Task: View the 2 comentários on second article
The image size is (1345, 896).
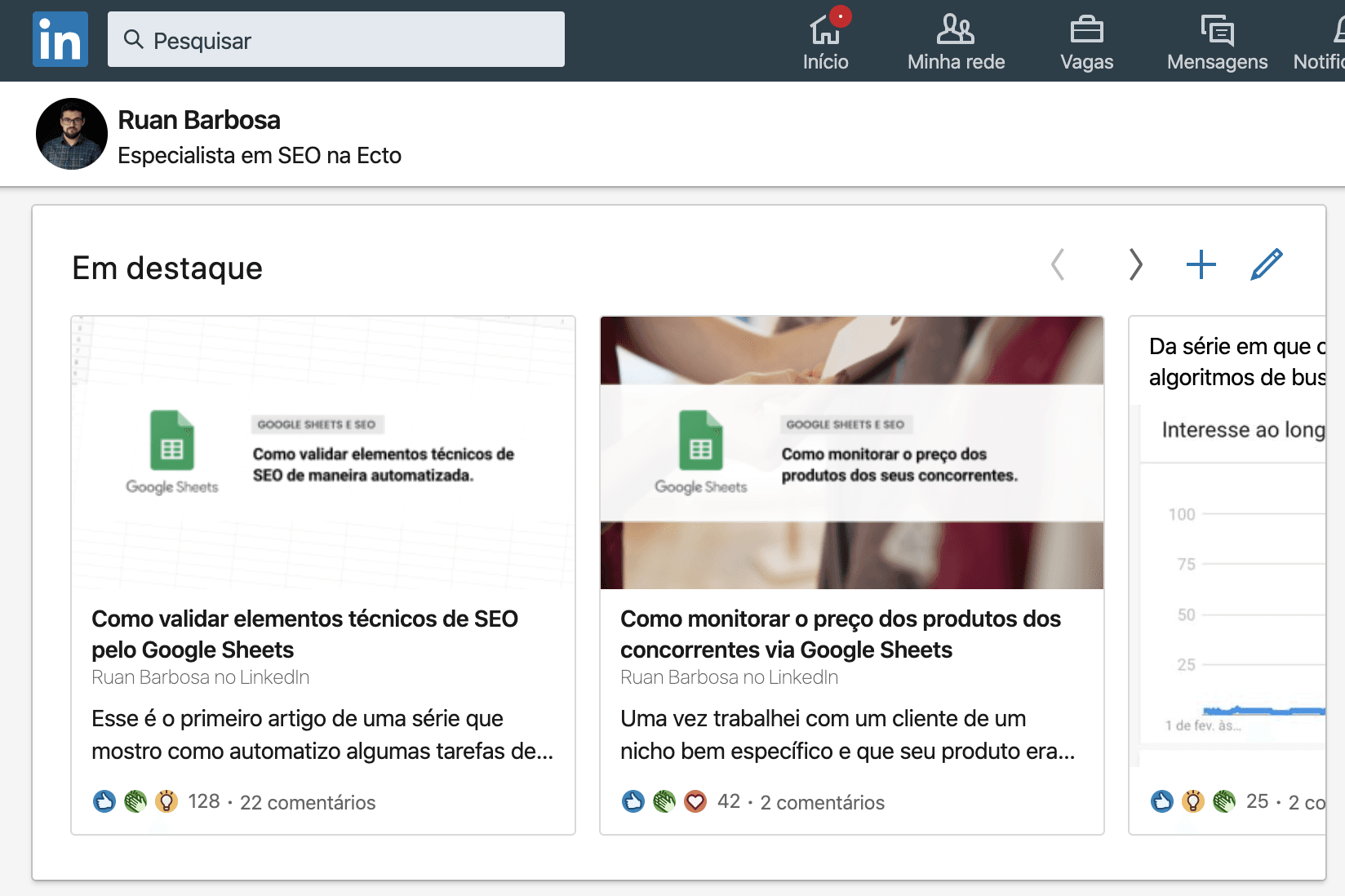Action: (x=822, y=803)
